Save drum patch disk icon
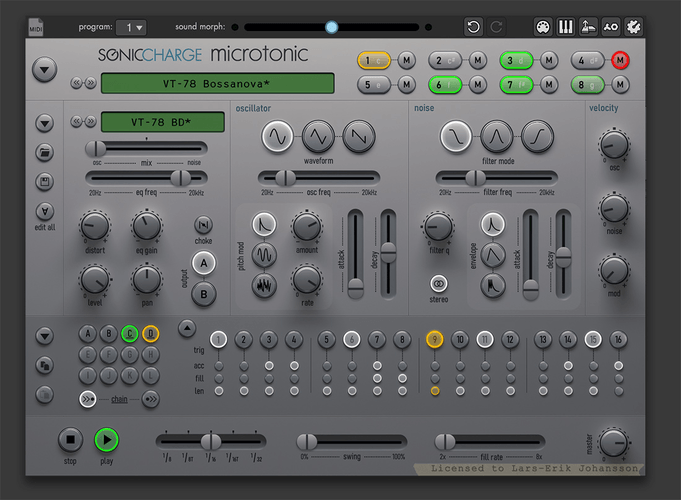Image resolution: width=681 pixels, height=500 pixels. click(x=44, y=182)
